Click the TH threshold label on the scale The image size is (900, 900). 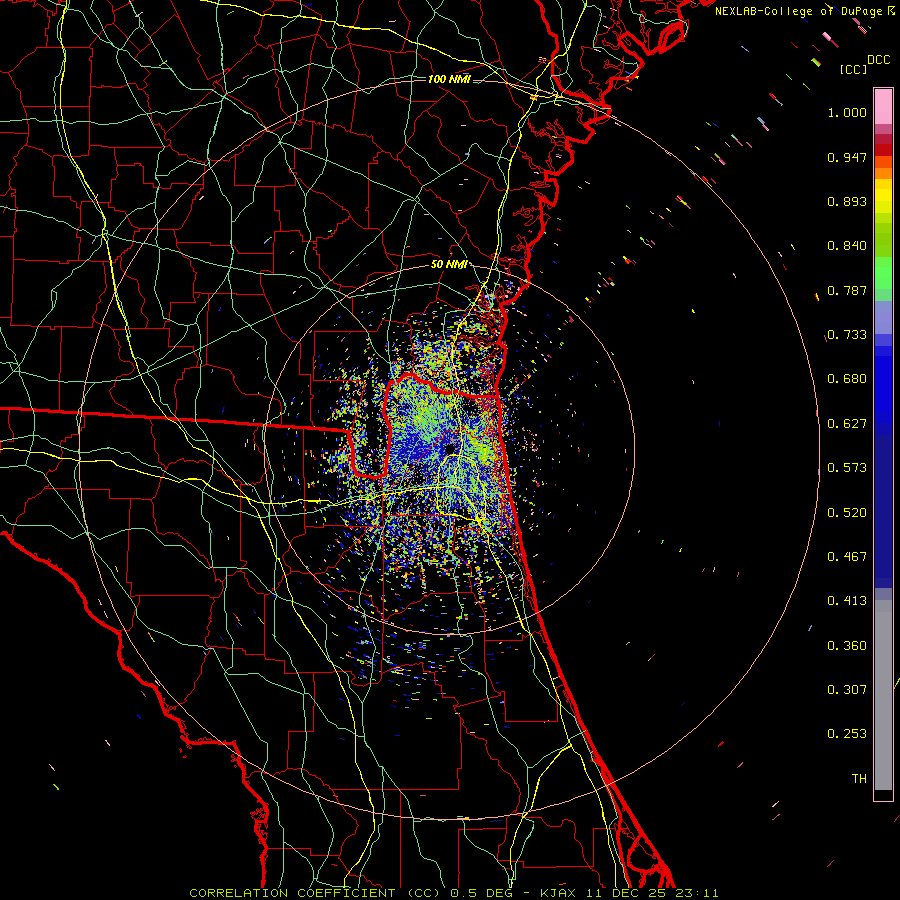click(859, 779)
